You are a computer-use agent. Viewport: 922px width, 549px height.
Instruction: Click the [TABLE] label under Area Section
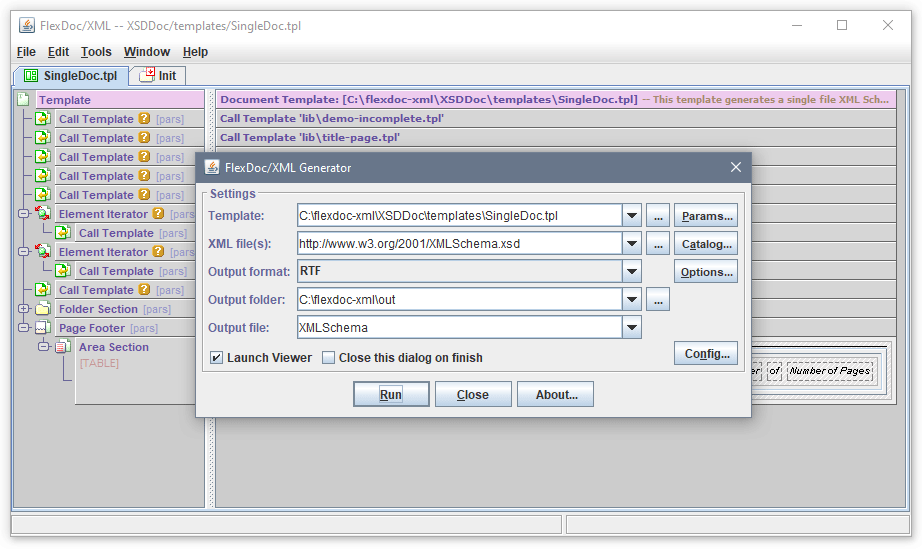point(99,363)
